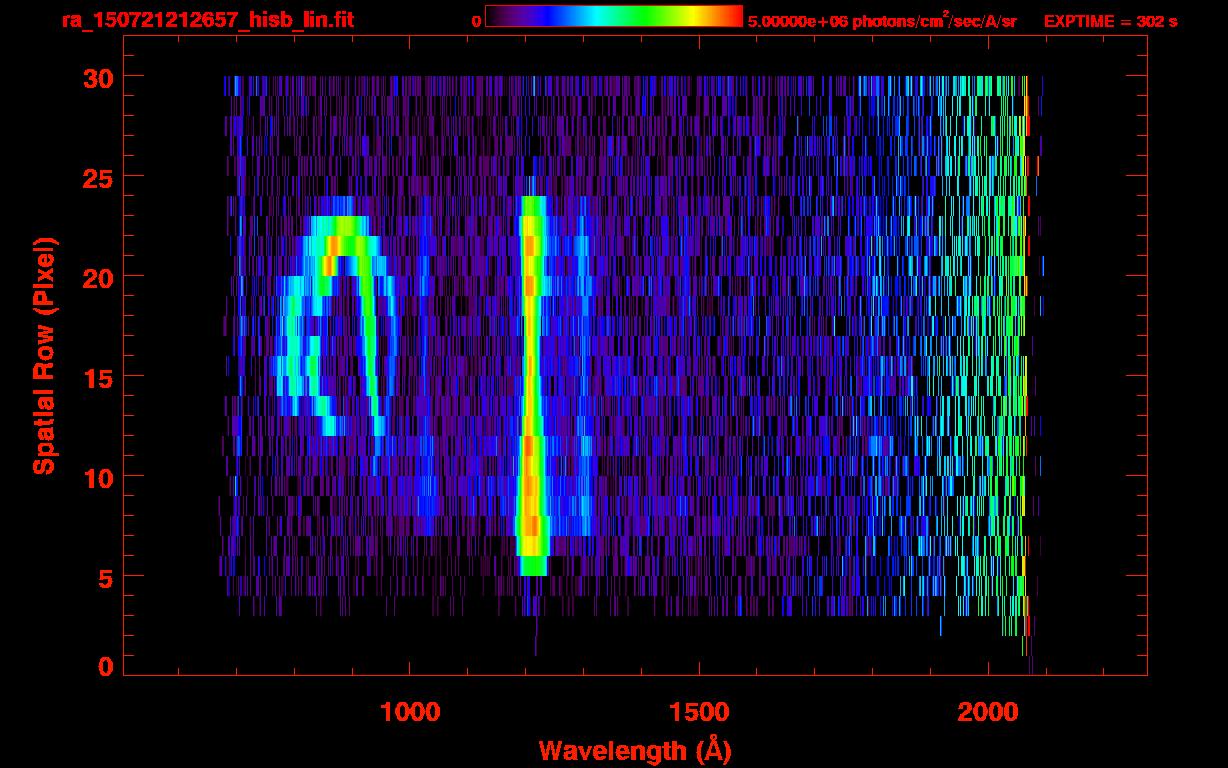The height and width of the screenshot is (768, 1228).
Task: Click the 5.00000e+06 photons/cm²/sec/A/sr label
Action: 882,20
